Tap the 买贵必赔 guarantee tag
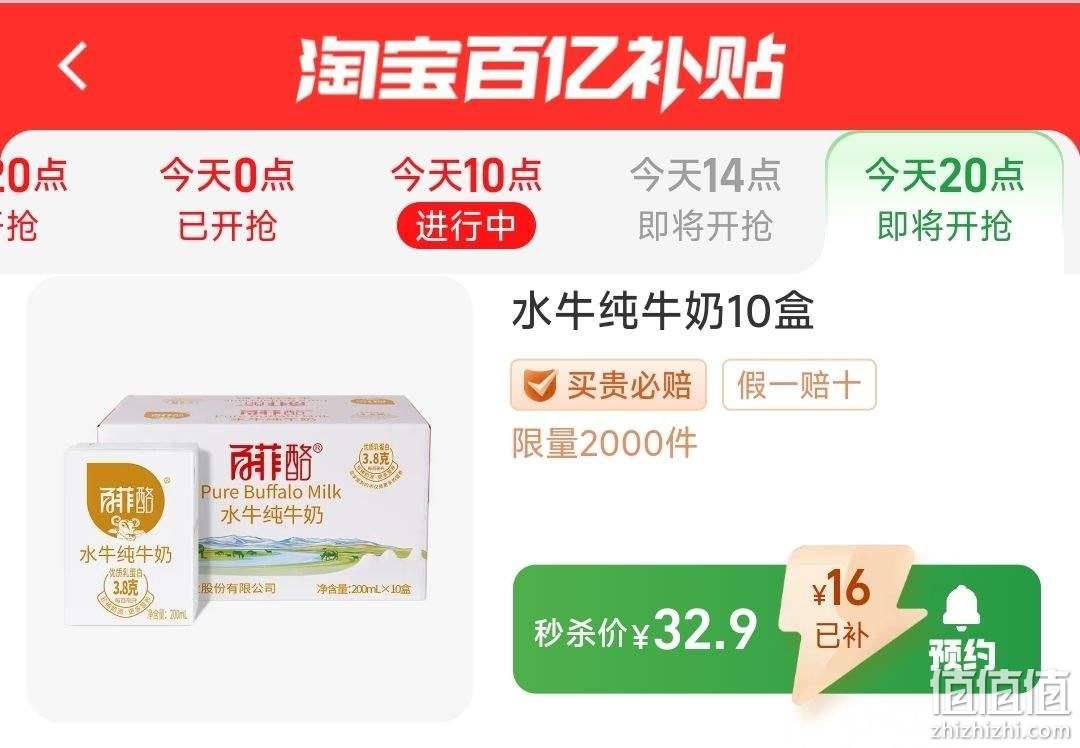Screen dimensions: 1080x748 pos(608,384)
